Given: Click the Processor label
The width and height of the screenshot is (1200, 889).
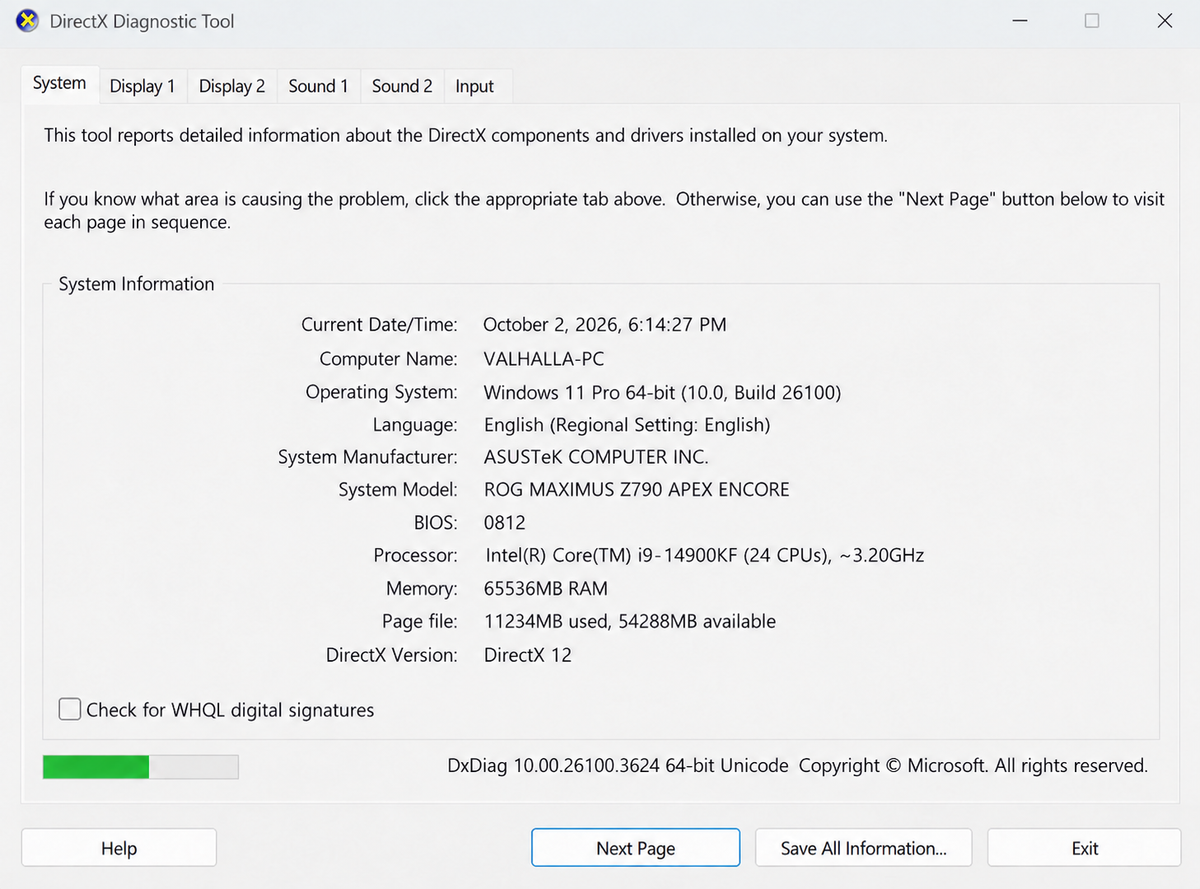Looking at the screenshot, I should click(416, 555).
